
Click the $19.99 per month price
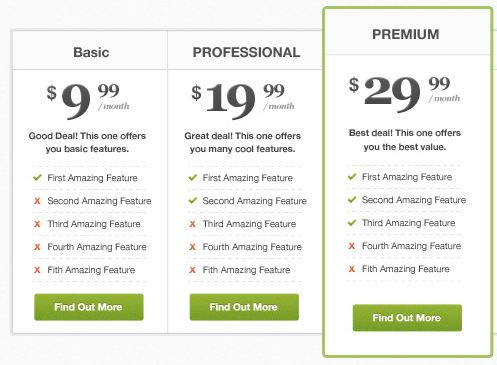point(243,100)
